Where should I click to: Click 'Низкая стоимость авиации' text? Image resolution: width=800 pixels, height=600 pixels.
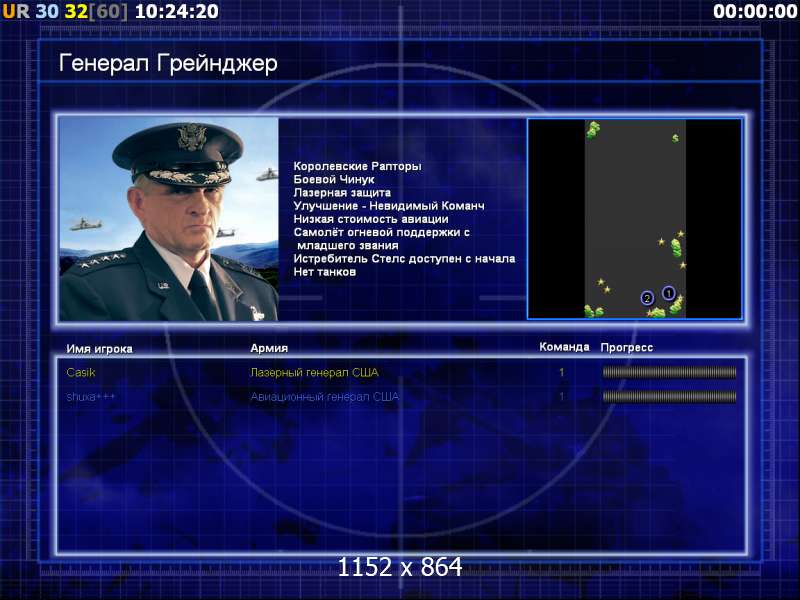(x=371, y=219)
